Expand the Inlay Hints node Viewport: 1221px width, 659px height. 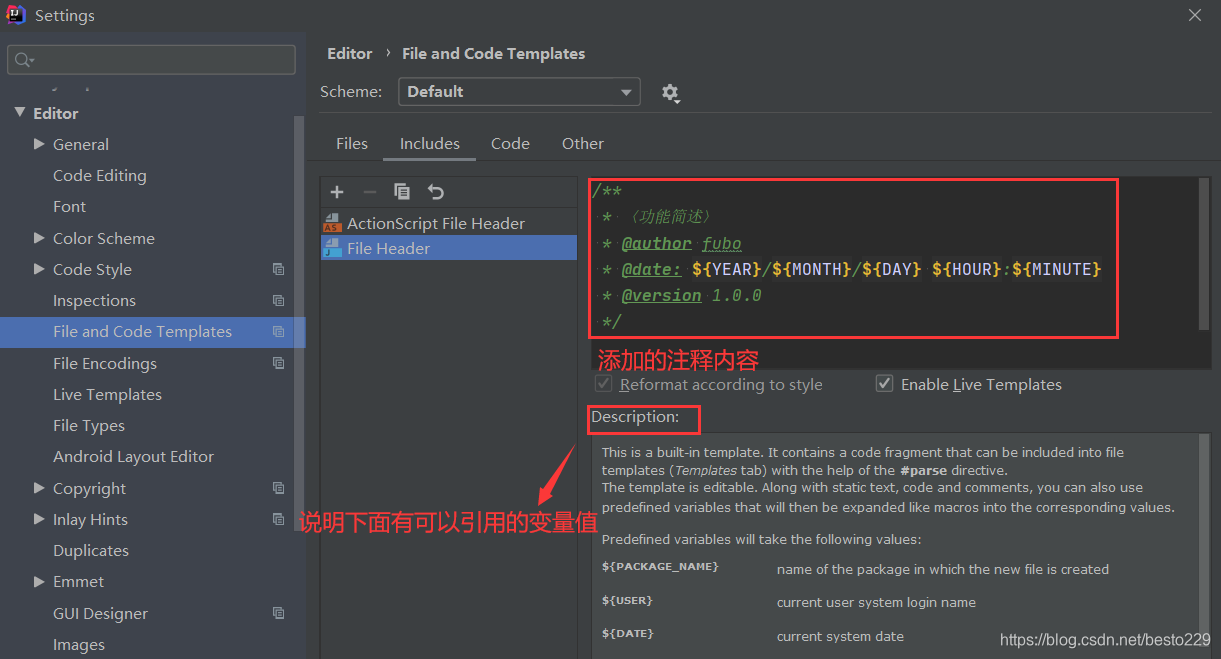click(x=39, y=519)
